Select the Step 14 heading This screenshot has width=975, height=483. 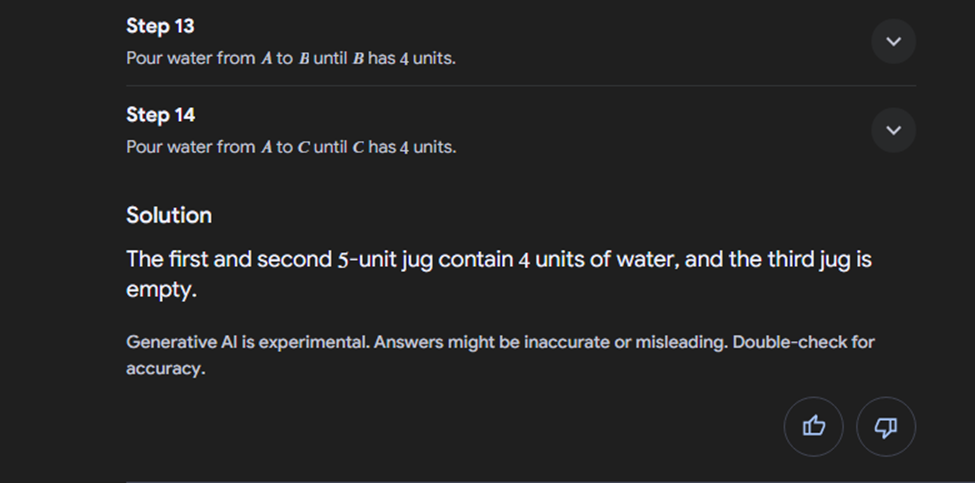click(x=160, y=115)
